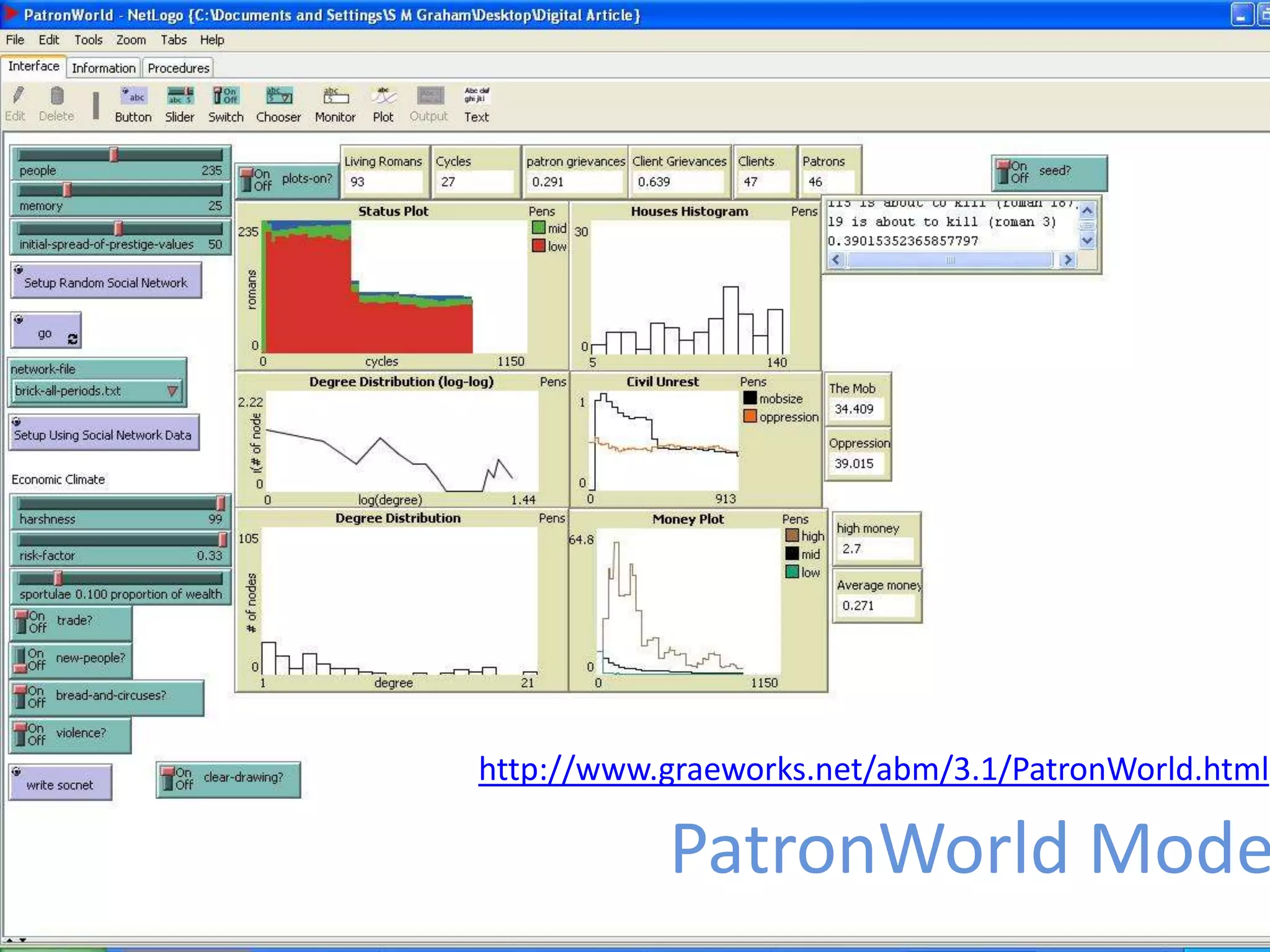Open the File menu
Image resolution: width=1270 pixels, height=952 pixels.
pos(15,40)
